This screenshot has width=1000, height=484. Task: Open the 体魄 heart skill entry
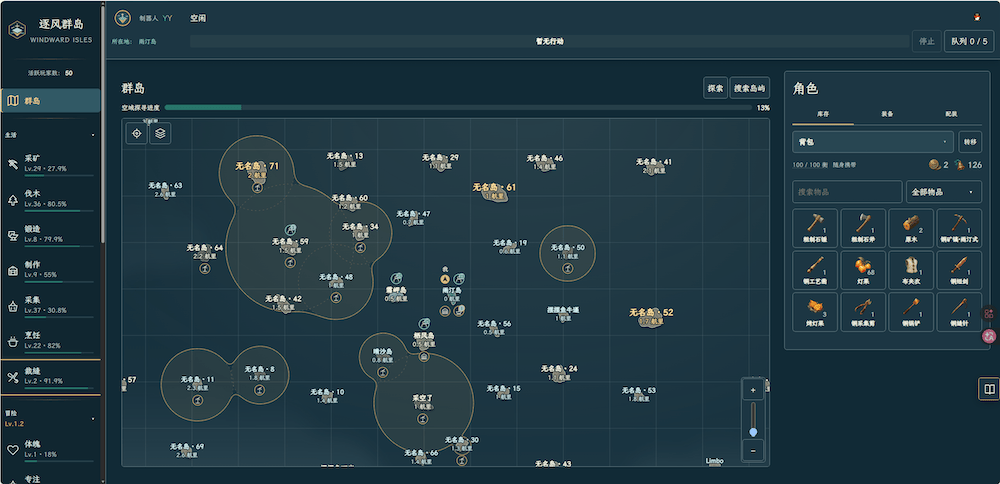pyautogui.click(x=50, y=450)
